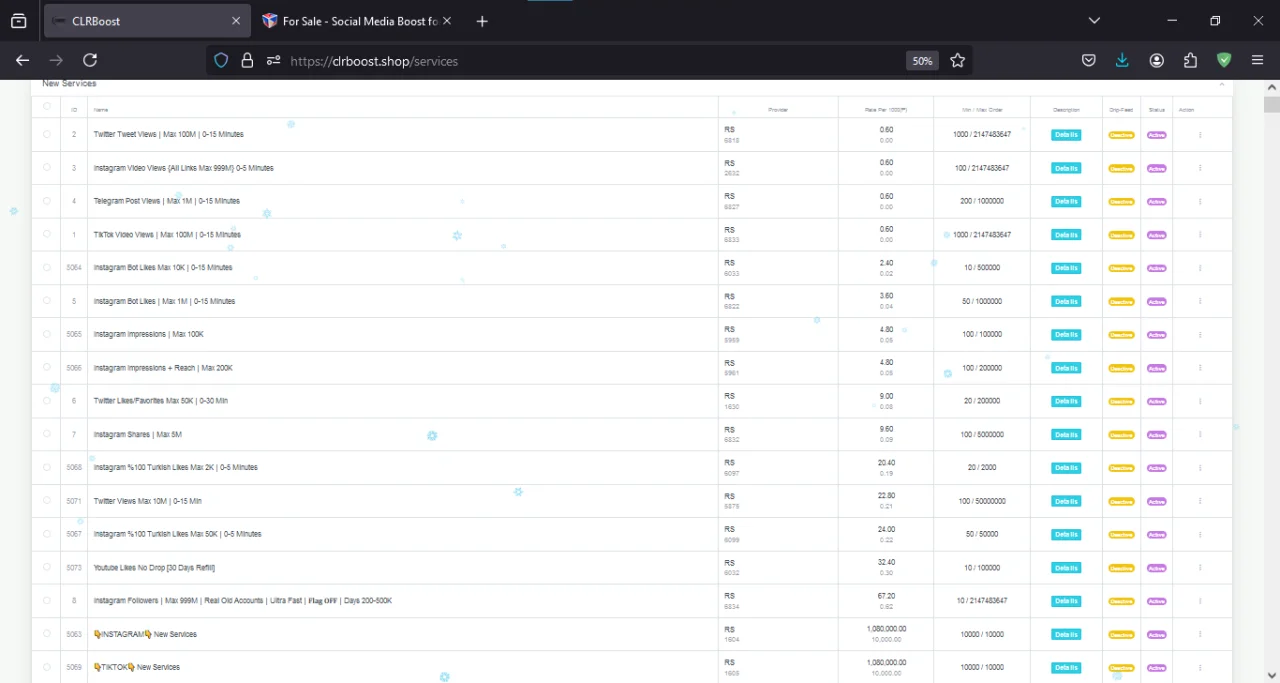1280x683 pixels.
Task: Open Details for Instagram Bot Likes 1M
Action: pyautogui.click(x=1066, y=301)
